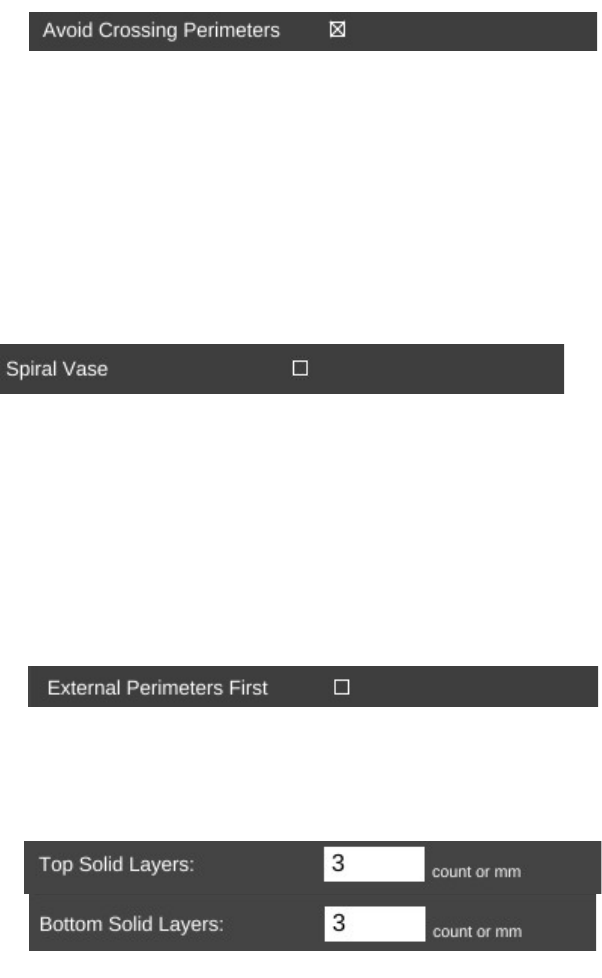Click the Avoid Crossing Perimeters label
Viewport: 602px width, 978px height.
pos(161,30)
